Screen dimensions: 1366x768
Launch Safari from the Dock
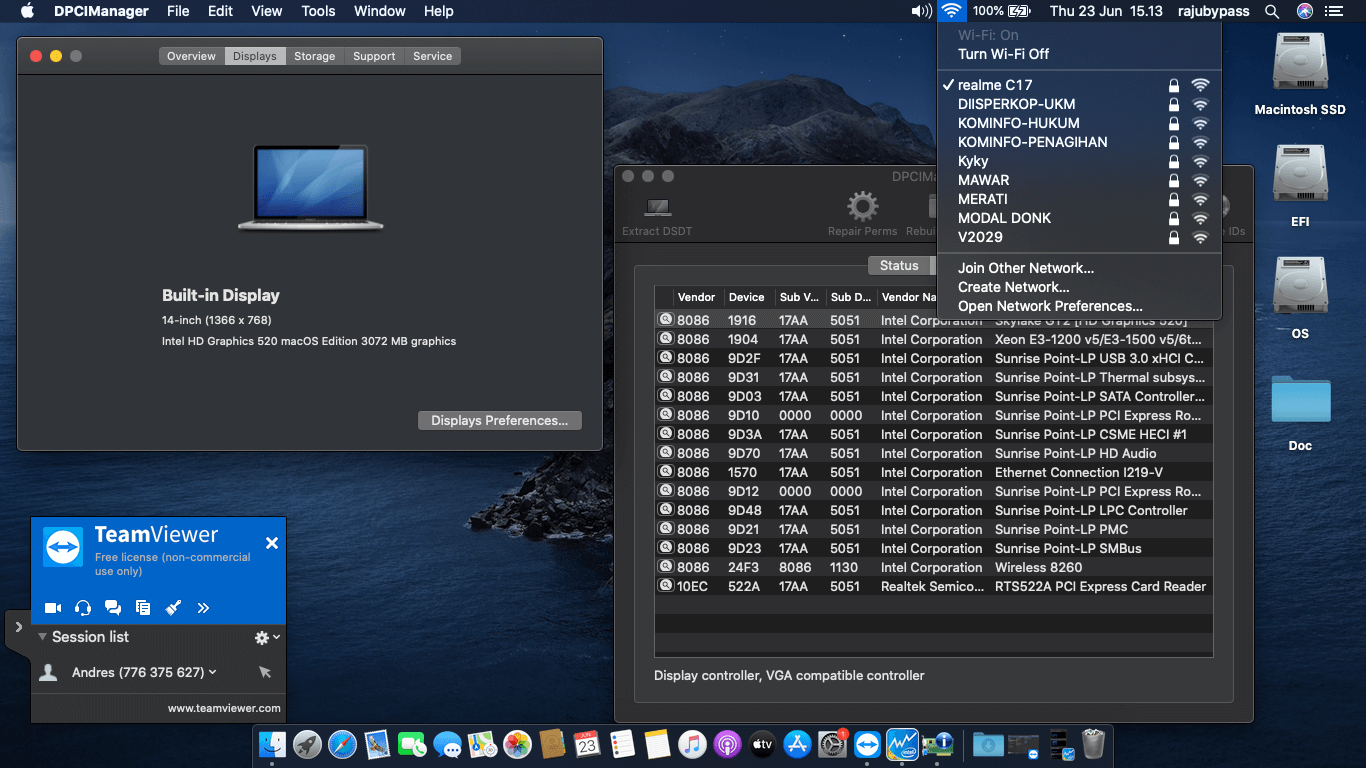point(342,744)
